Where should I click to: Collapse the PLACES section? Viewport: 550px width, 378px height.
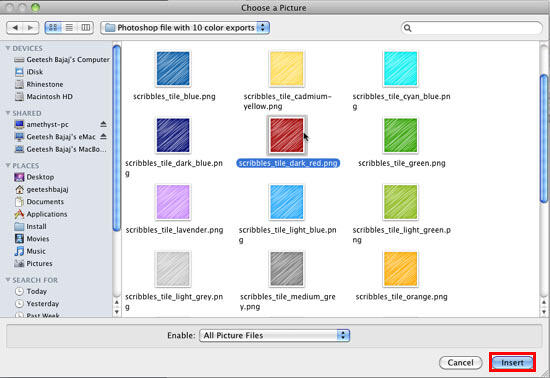tap(8, 165)
